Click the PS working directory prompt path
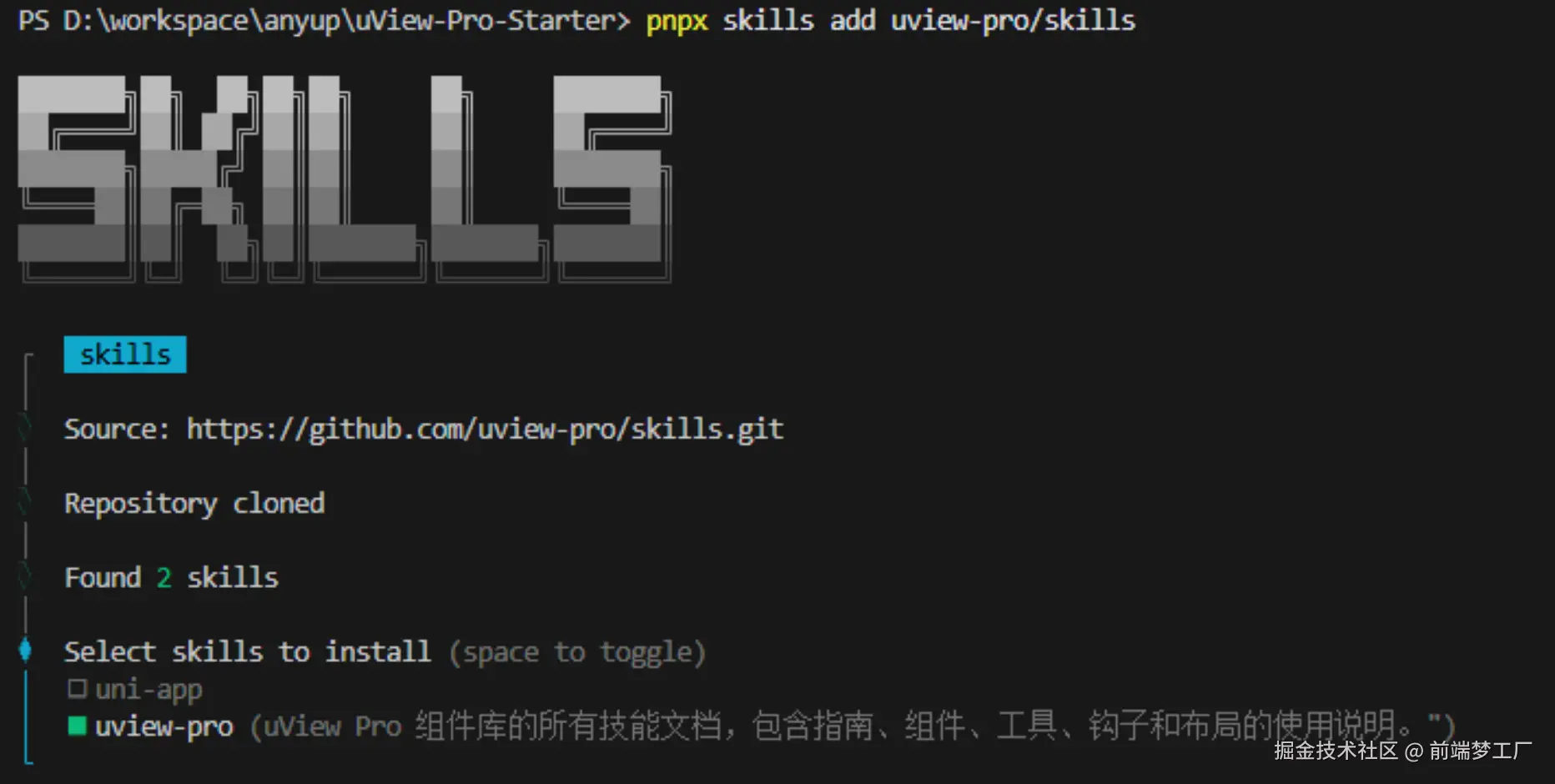 [325, 20]
